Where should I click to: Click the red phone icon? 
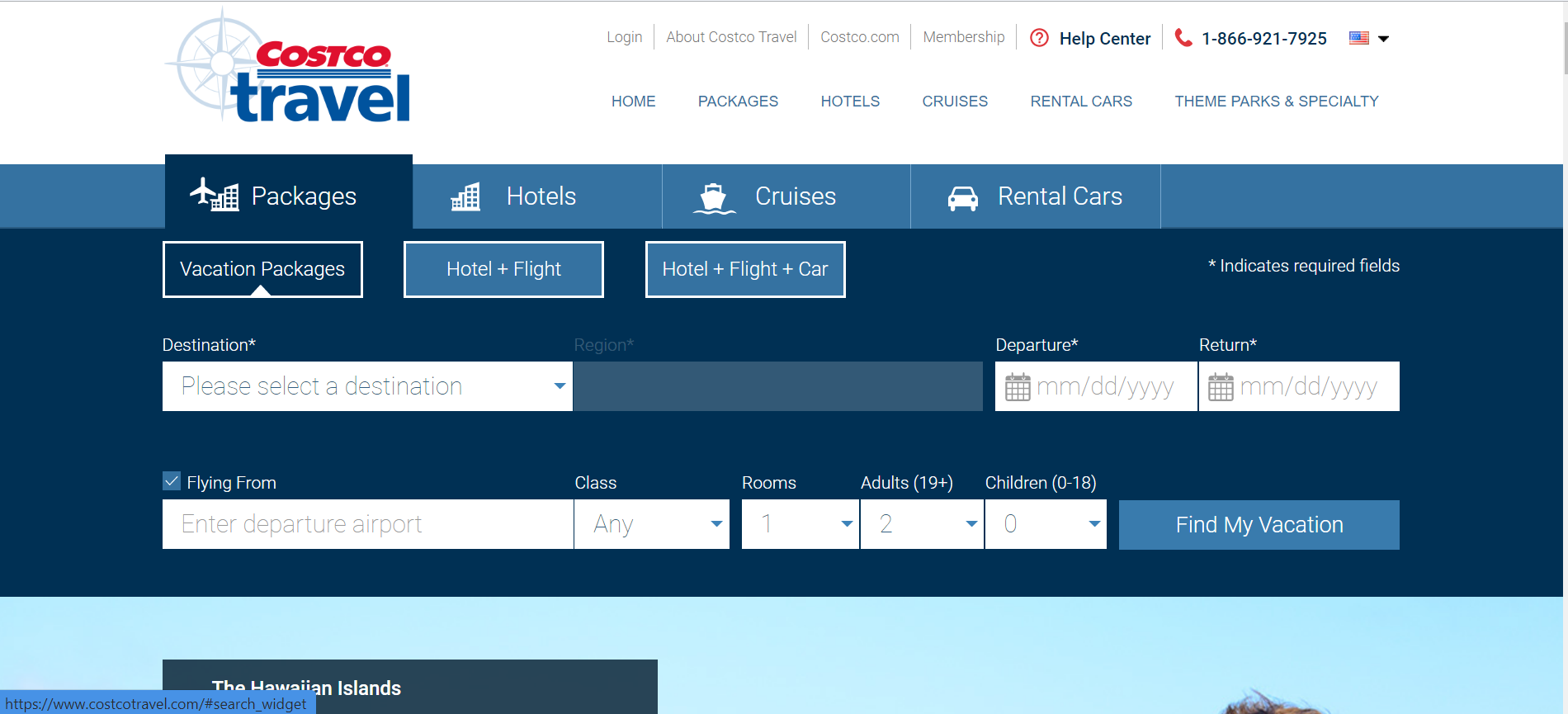point(1183,38)
